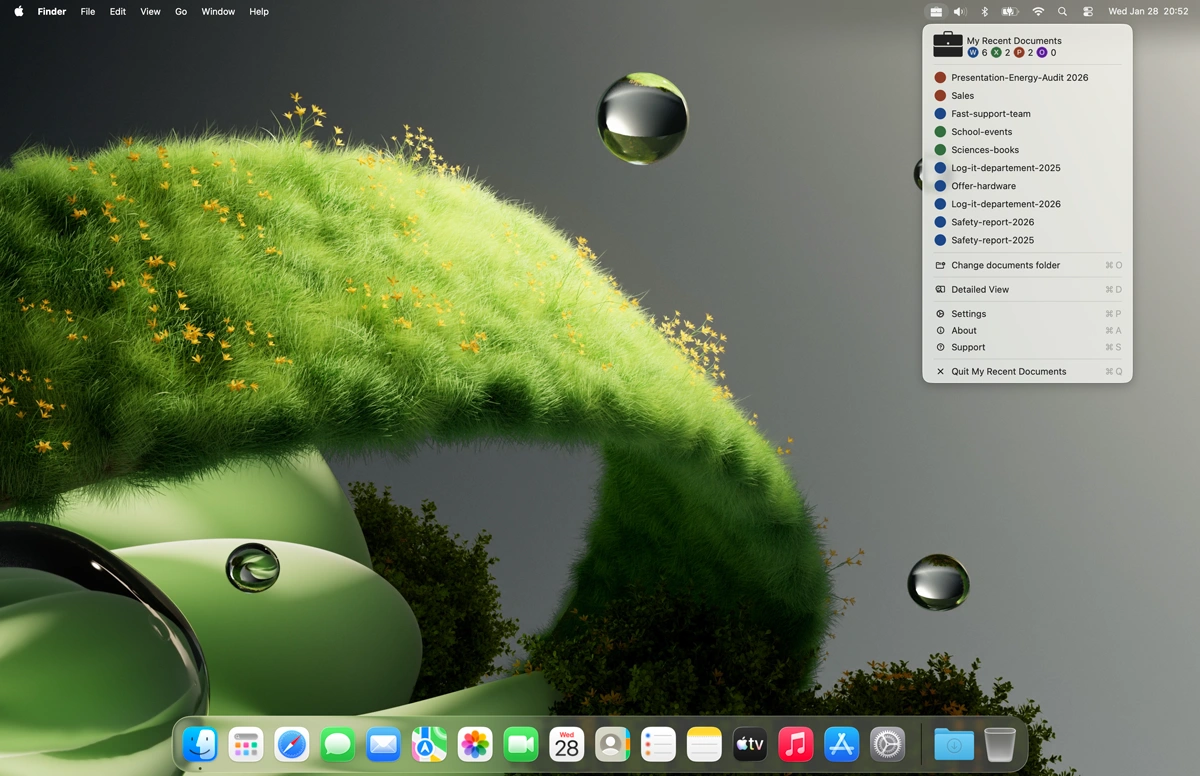The width and height of the screenshot is (1200, 776).
Task: Show About information for My Recent Documents
Action: (x=962, y=330)
